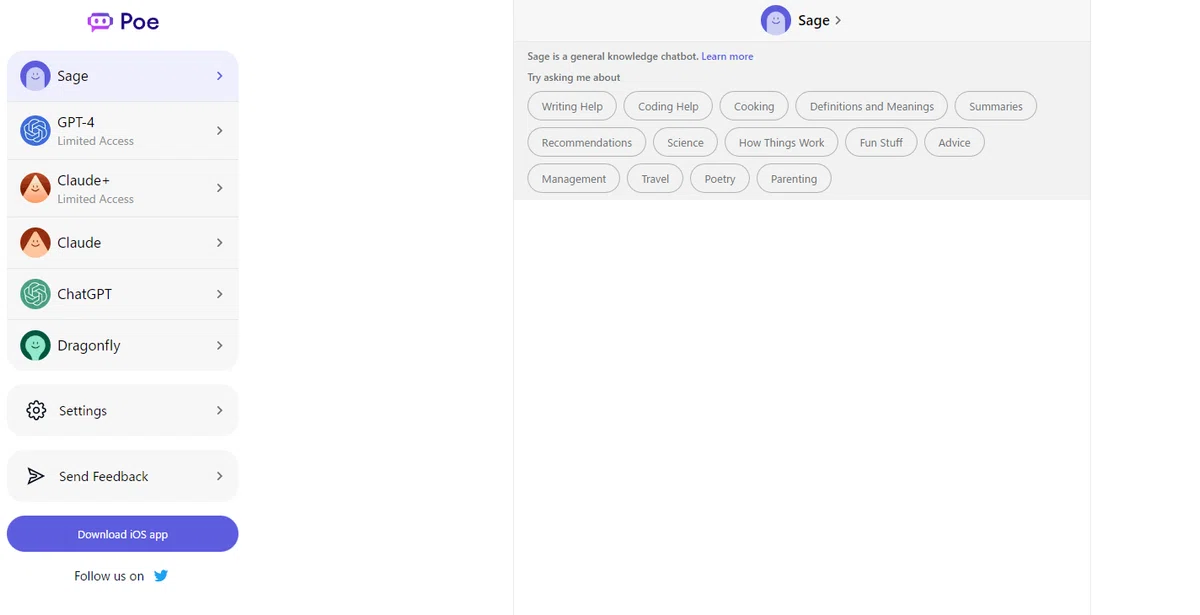Viewport: 1200px width, 615px height.
Task: Click the Cooking suggestion chip
Action: 754,106
